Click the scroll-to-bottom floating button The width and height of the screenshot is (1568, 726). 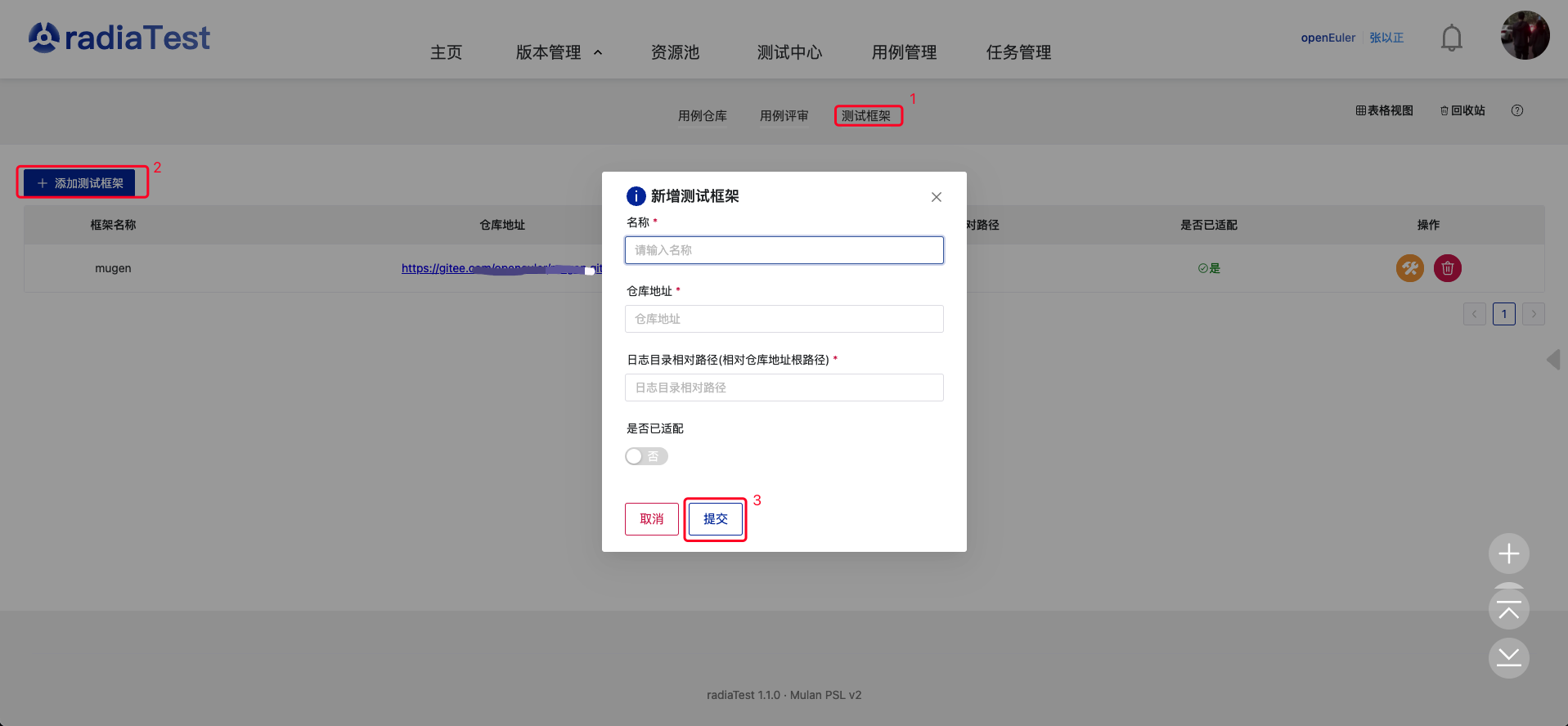1508,657
